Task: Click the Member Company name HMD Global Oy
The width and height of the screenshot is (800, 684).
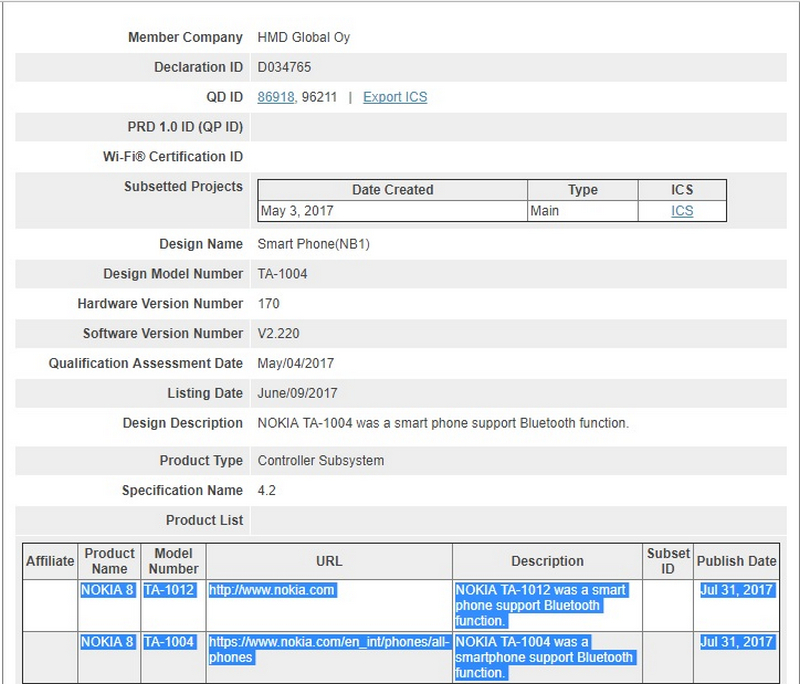Action: click(x=303, y=37)
